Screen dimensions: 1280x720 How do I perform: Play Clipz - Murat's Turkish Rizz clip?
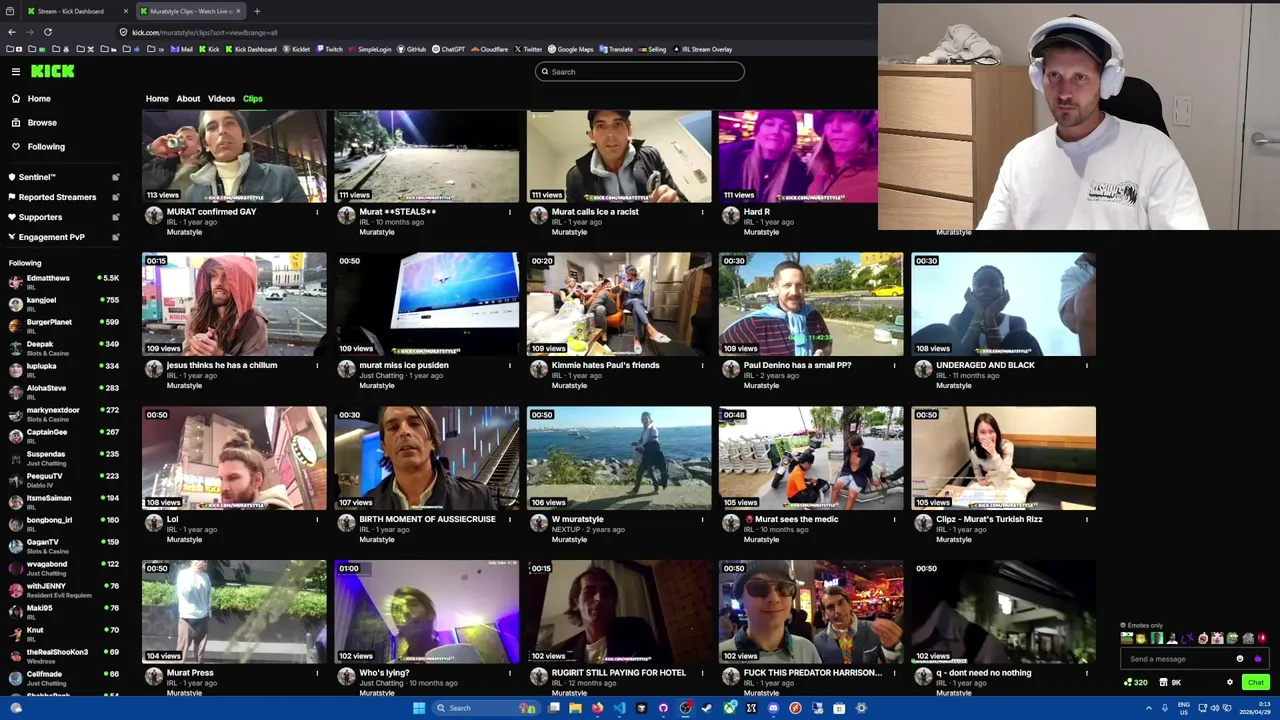point(1003,458)
